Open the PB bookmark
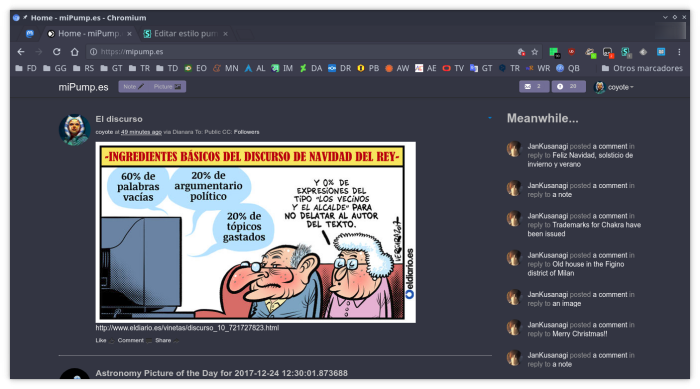 368,68
